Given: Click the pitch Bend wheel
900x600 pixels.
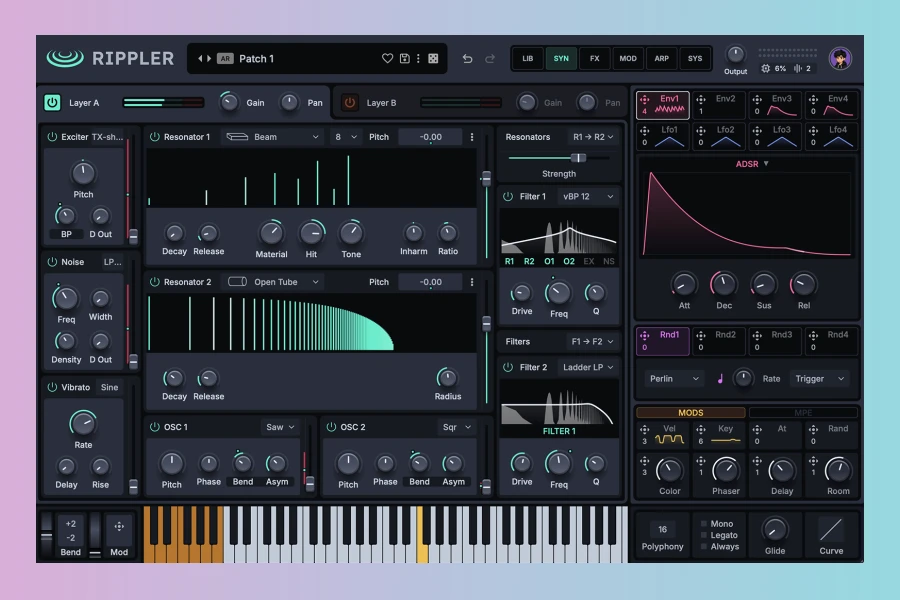Looking at the screenshot, I should (x=46, y=535).
